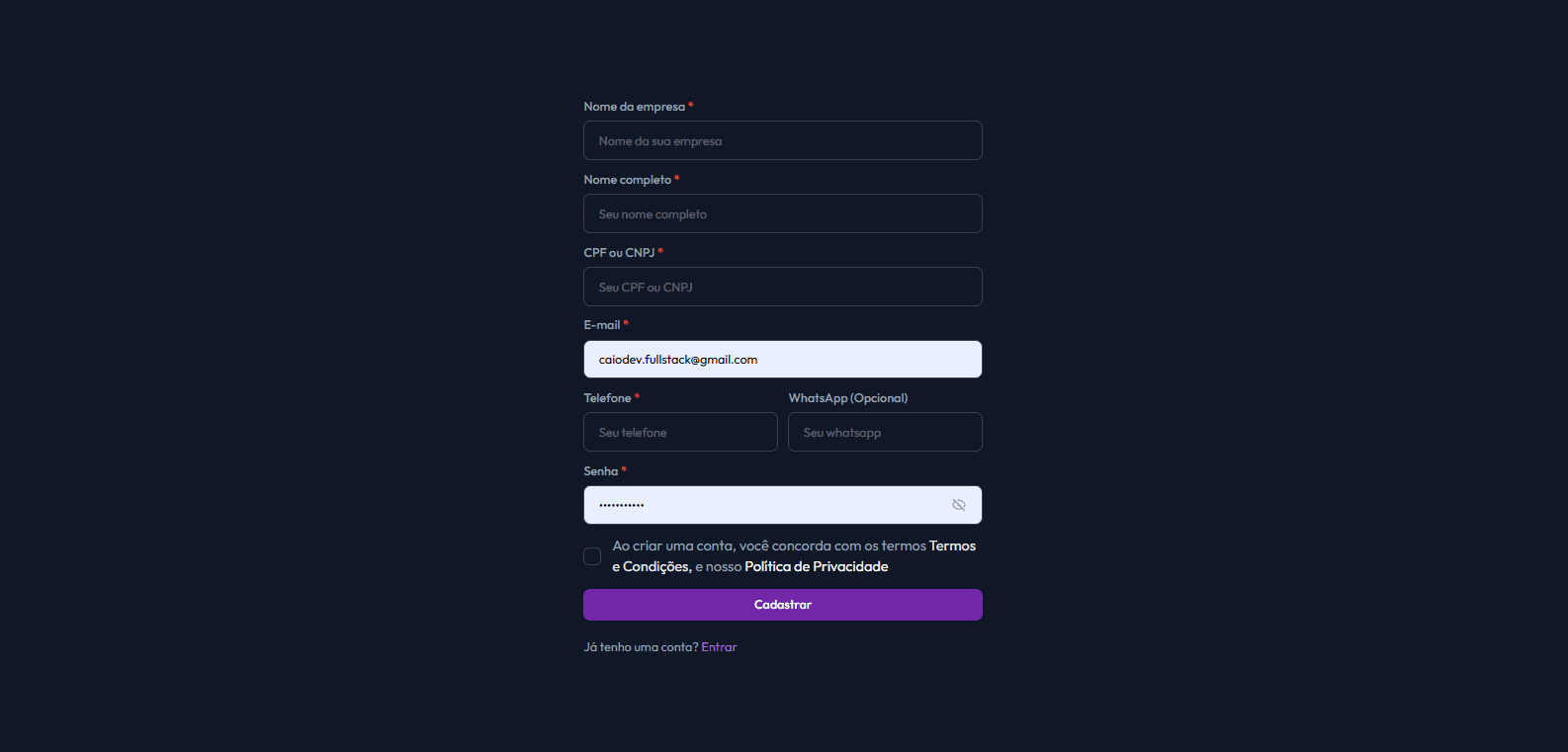This screenshot has height=752, width=1568.
Task: Click the 'Nome da empresa' label
Action: [634, 106]
